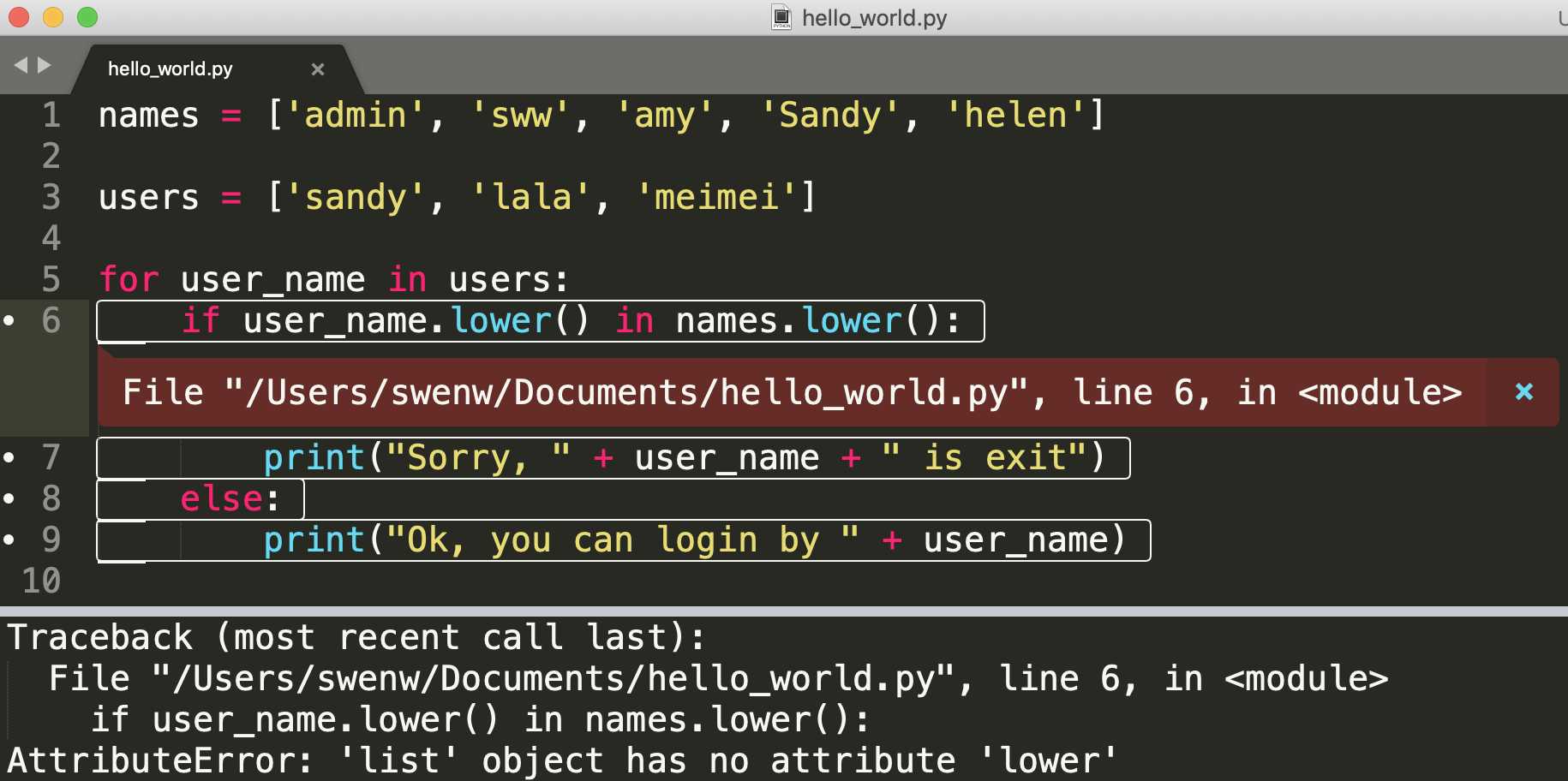The width and height of the screenshot is (1568, 781).
Task: Click the green zoom window button
Action: [87, 17]
